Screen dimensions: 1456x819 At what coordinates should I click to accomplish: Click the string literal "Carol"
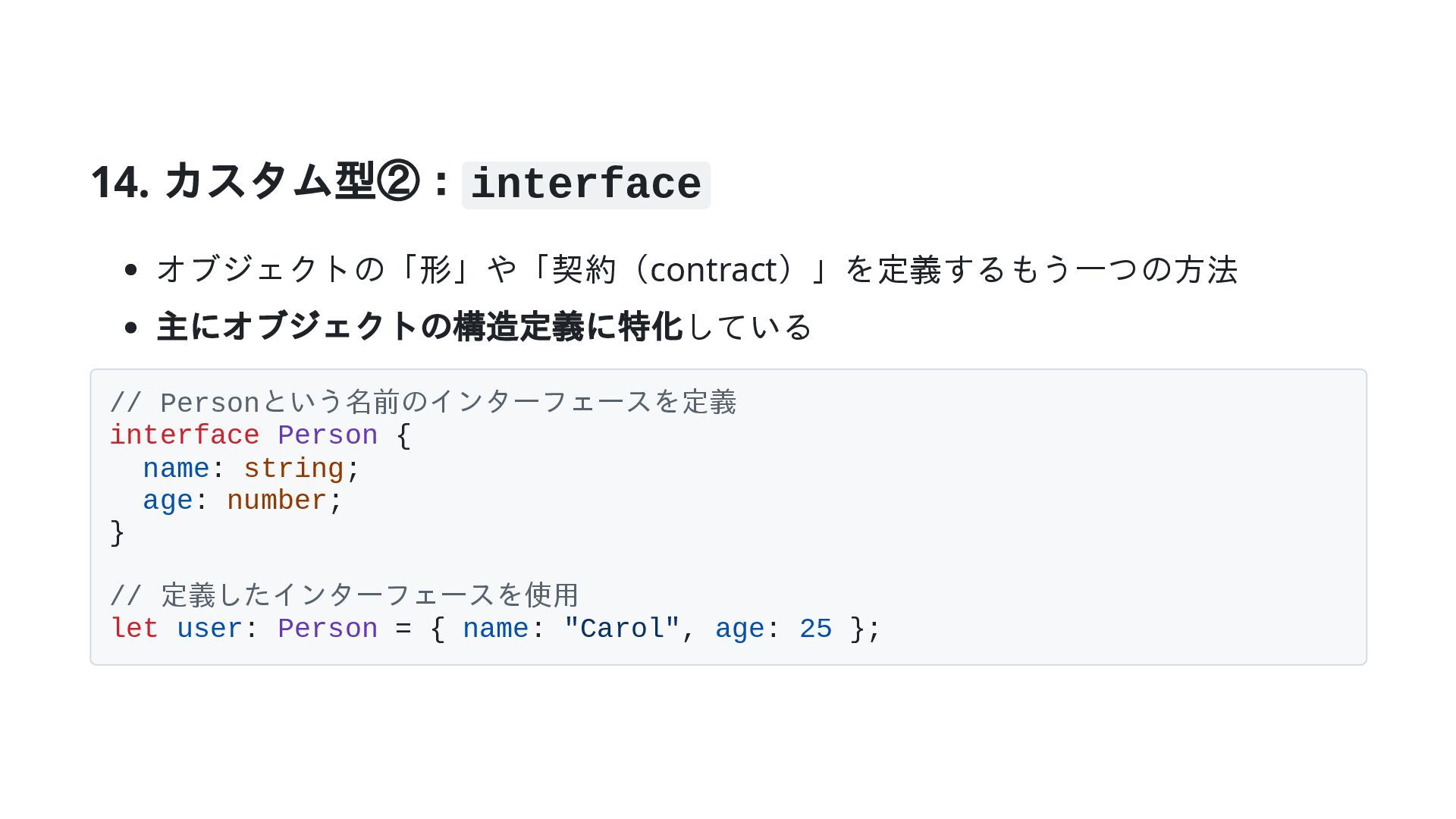tap(622, 629)
